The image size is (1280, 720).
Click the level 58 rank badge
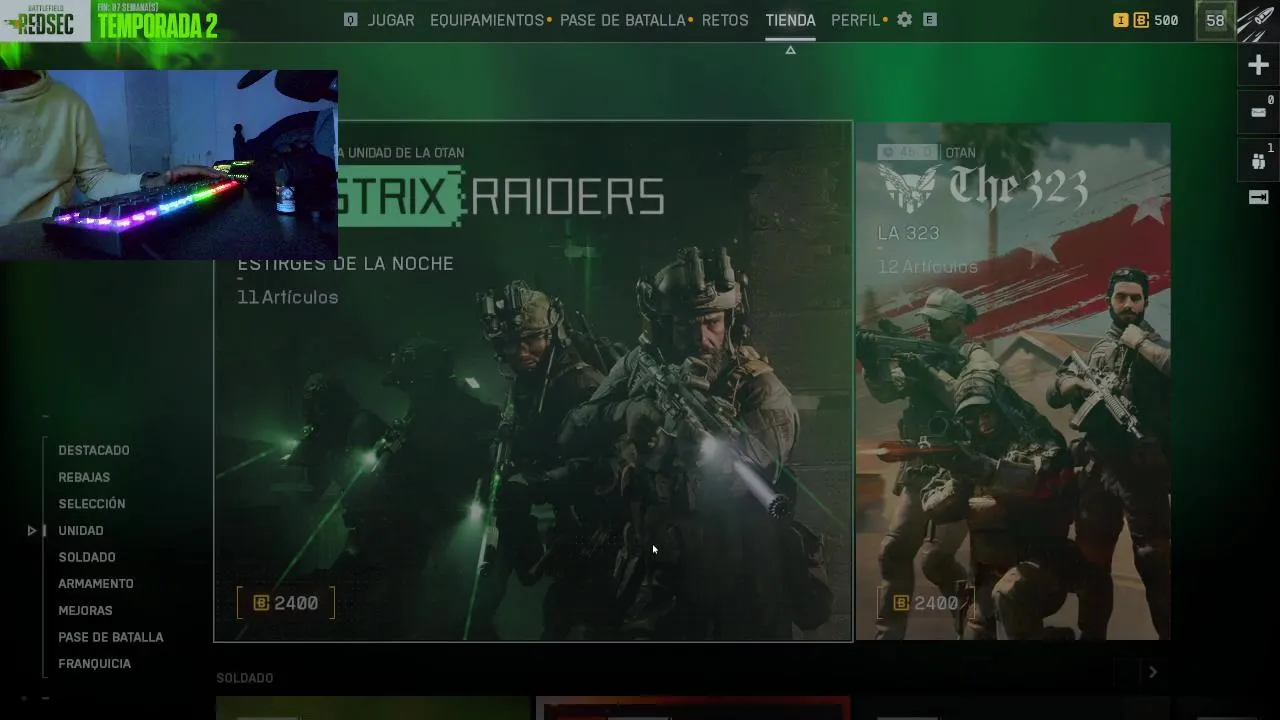tap(1215, 20)
